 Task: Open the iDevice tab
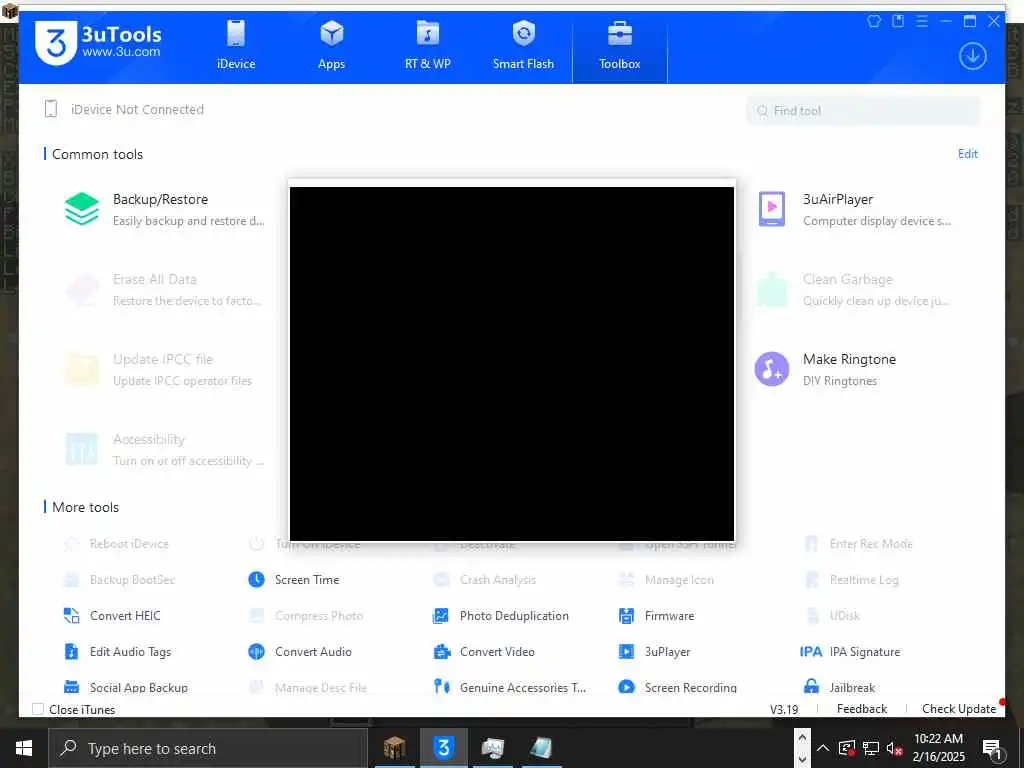236,46
